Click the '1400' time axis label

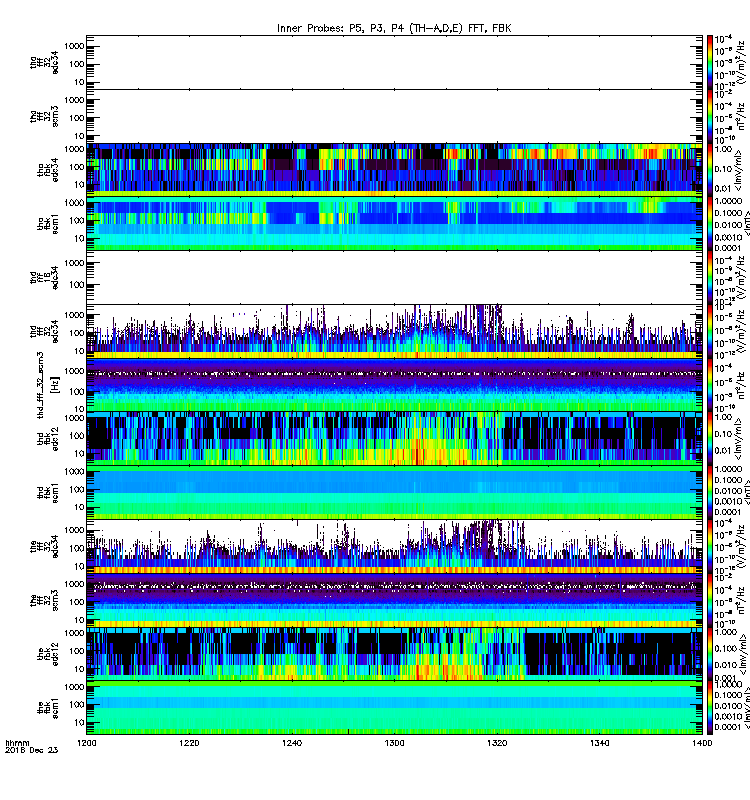(x=702, y=743)
